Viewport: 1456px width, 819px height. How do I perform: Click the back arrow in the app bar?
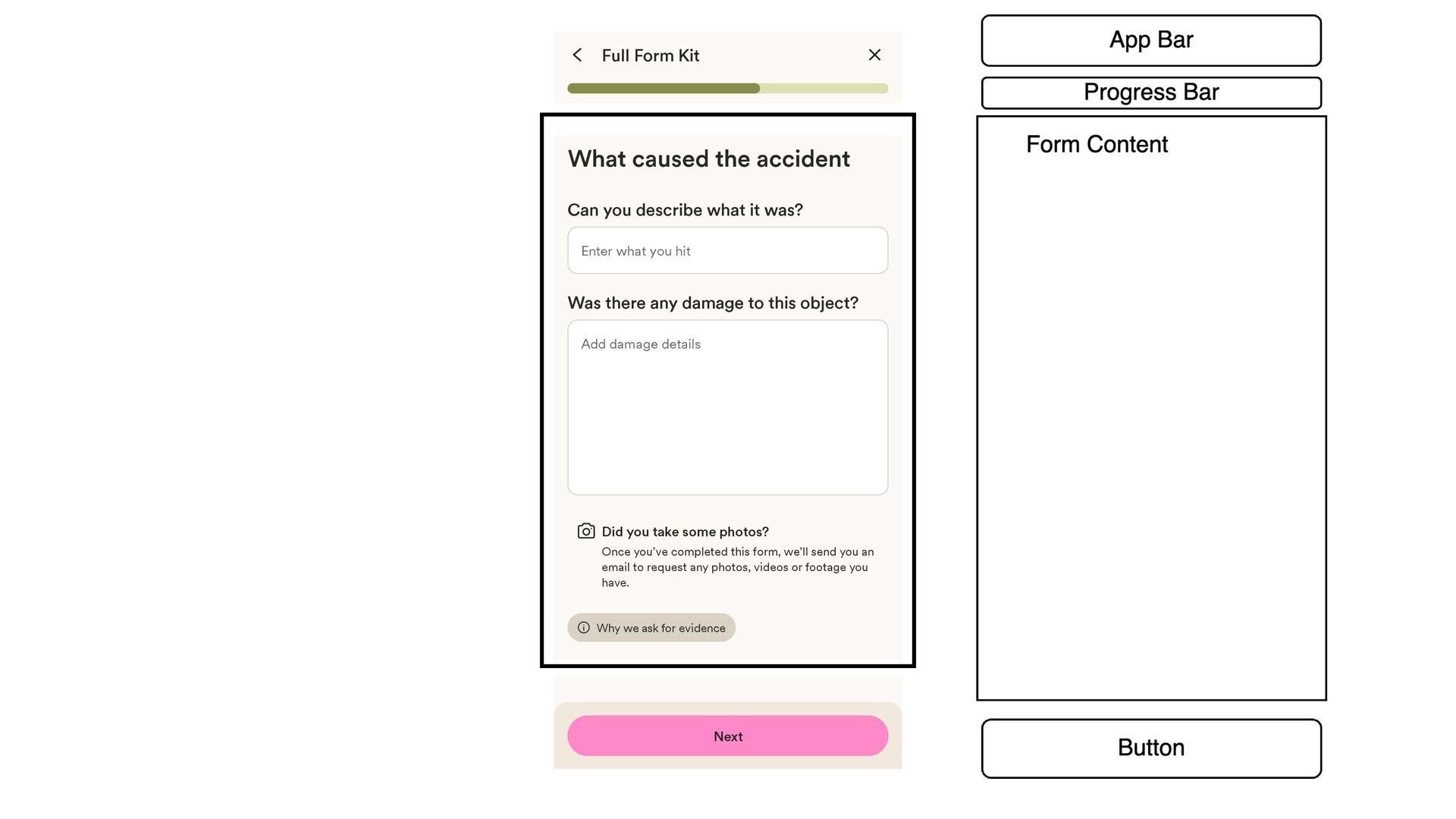pyautogui.click(x=577, y=55)
